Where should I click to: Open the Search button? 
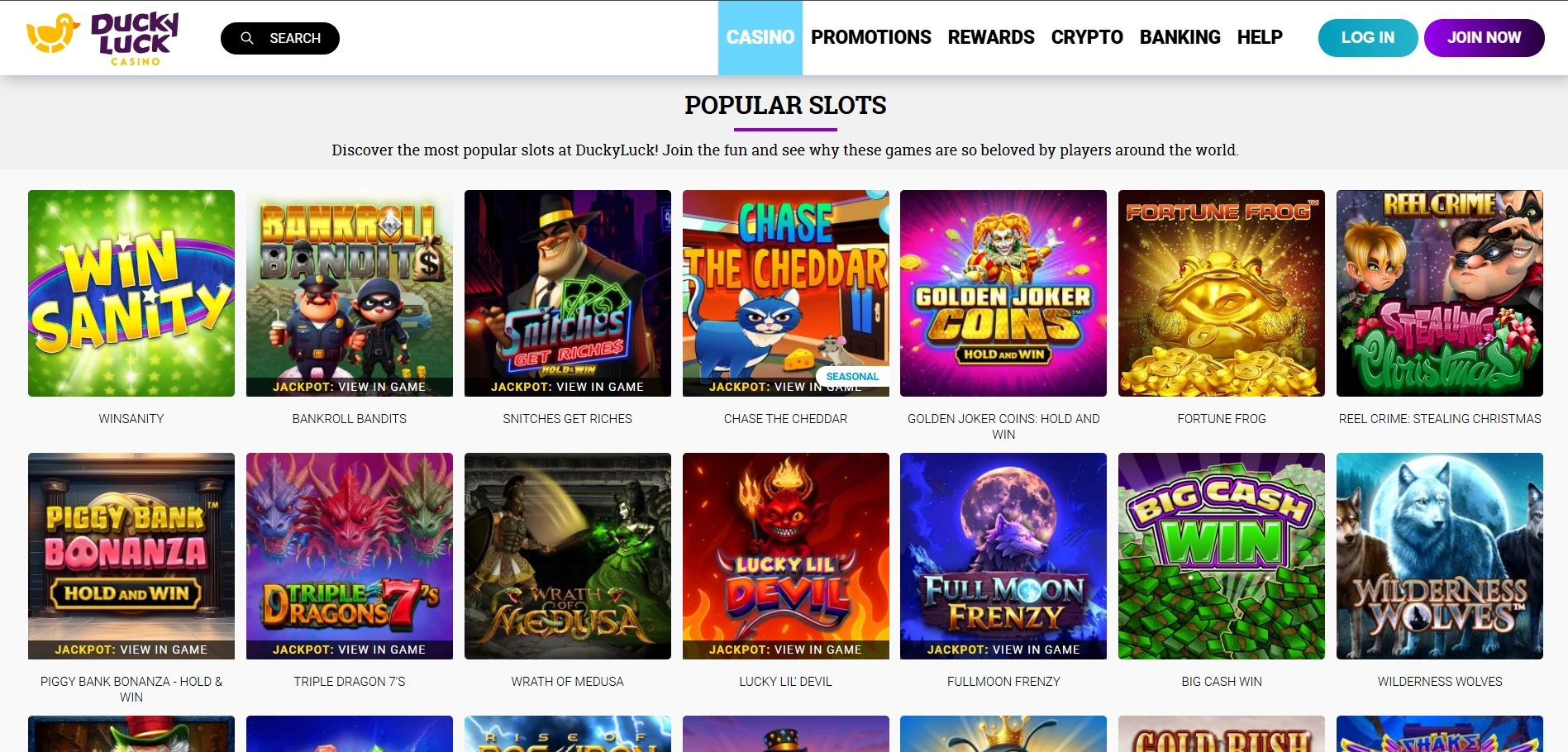pyautogui.click(x=280, y=38)
